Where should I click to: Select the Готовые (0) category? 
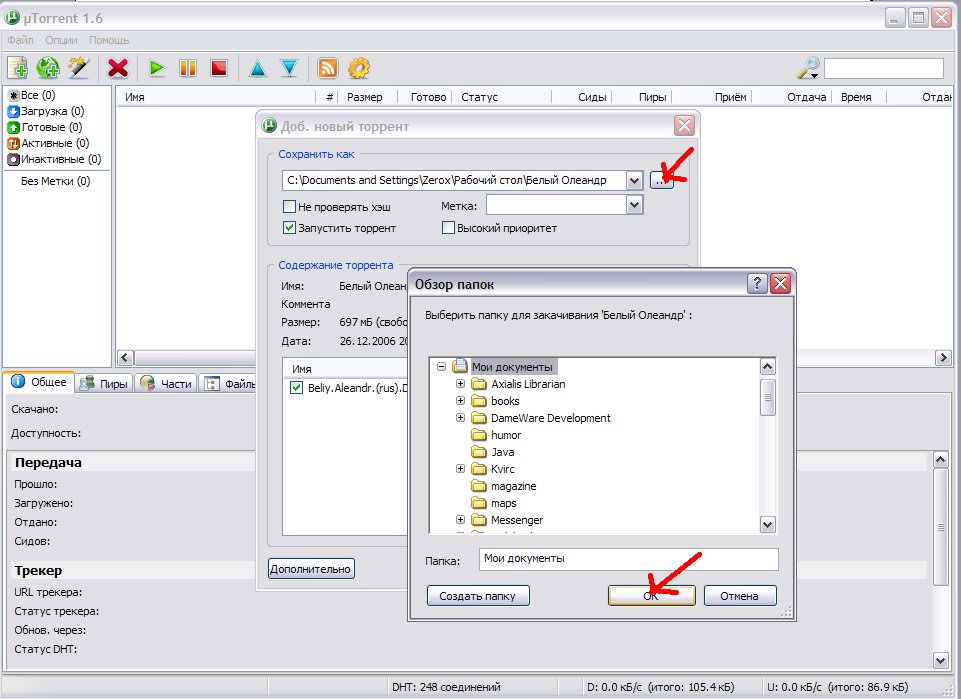[x=45, y=127]
